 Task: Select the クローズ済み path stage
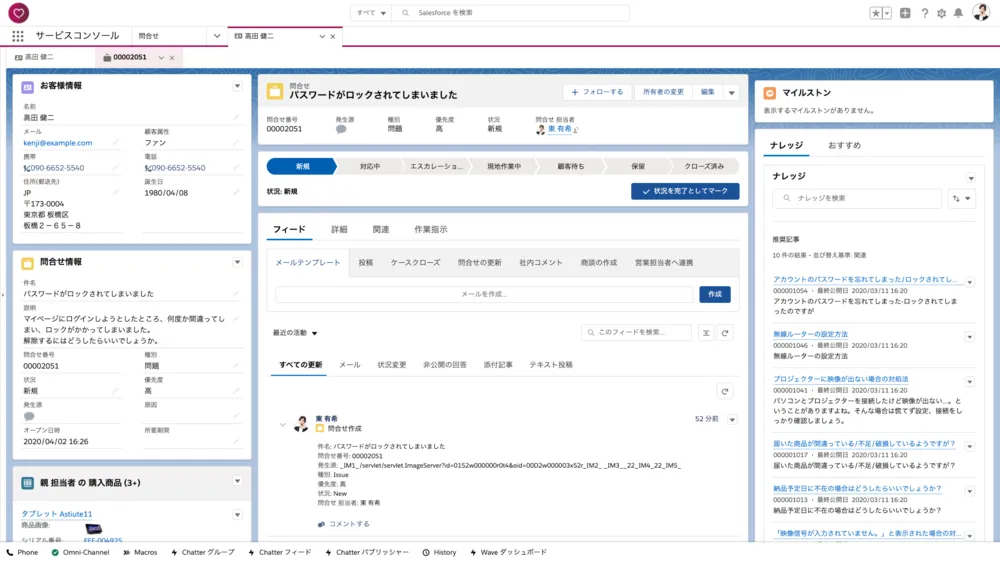704,166
